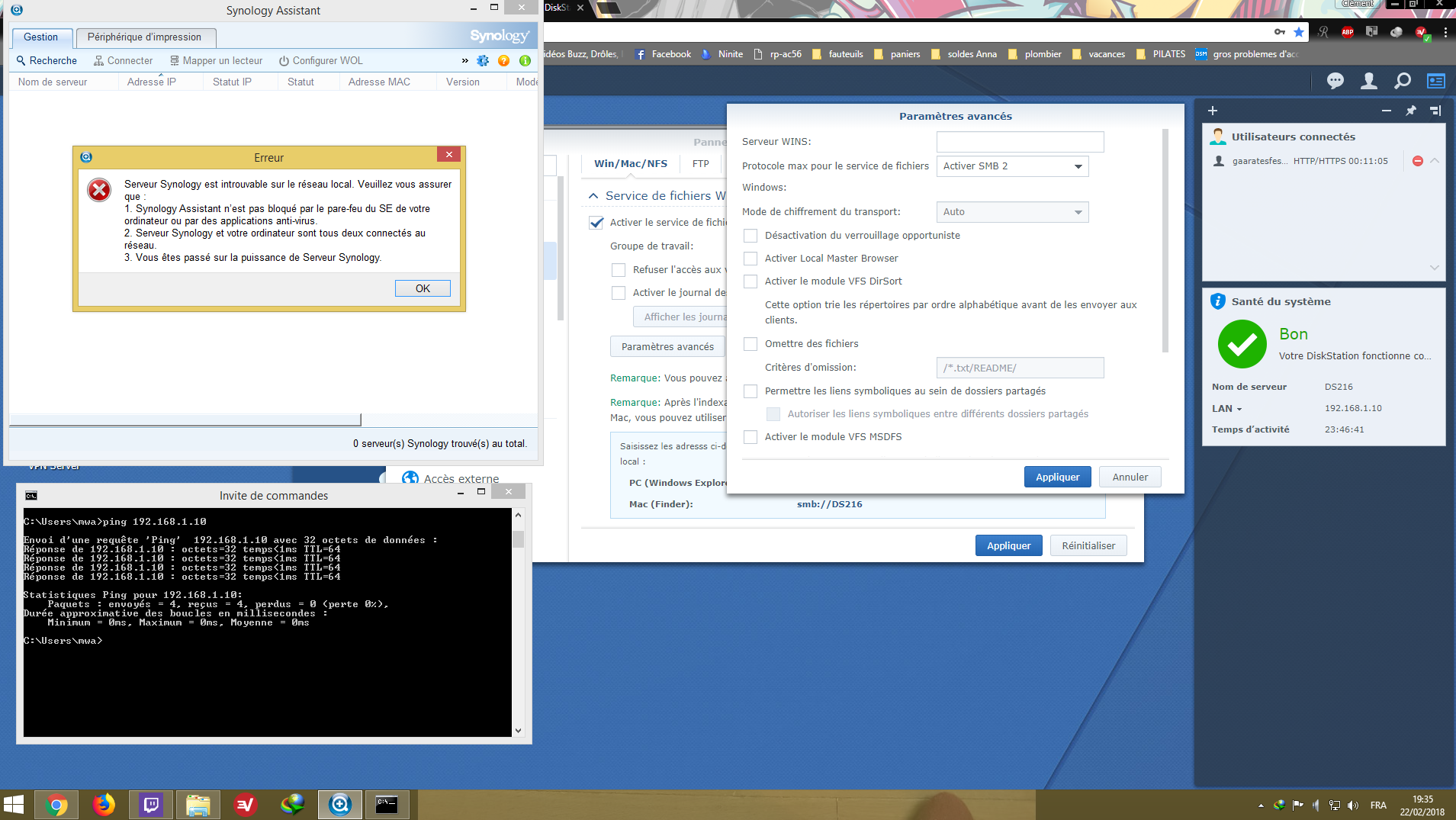The width and height of the screenshot is (1456, 820).
Task: Close the Erreur dialog
Action: (449, 155)
